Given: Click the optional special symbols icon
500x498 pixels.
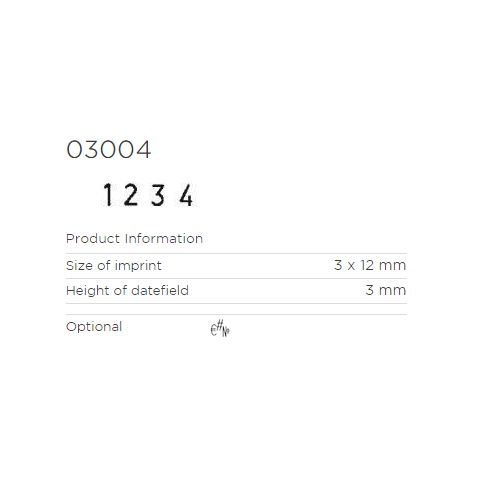Looking at the screenshot, I should tap(220, 328).
